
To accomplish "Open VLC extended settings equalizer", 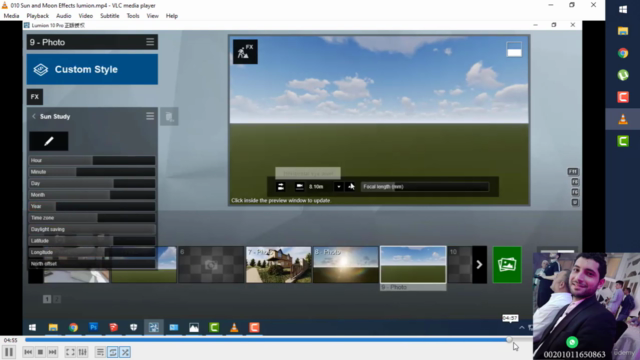I will [82, 352].
